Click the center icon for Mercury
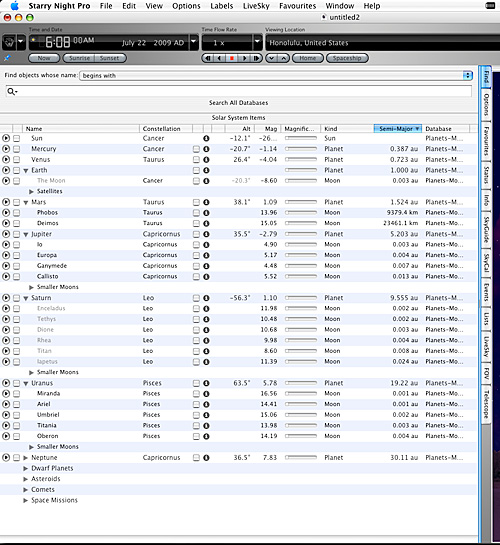Screen dimensions: 500x545 (6, 149)
